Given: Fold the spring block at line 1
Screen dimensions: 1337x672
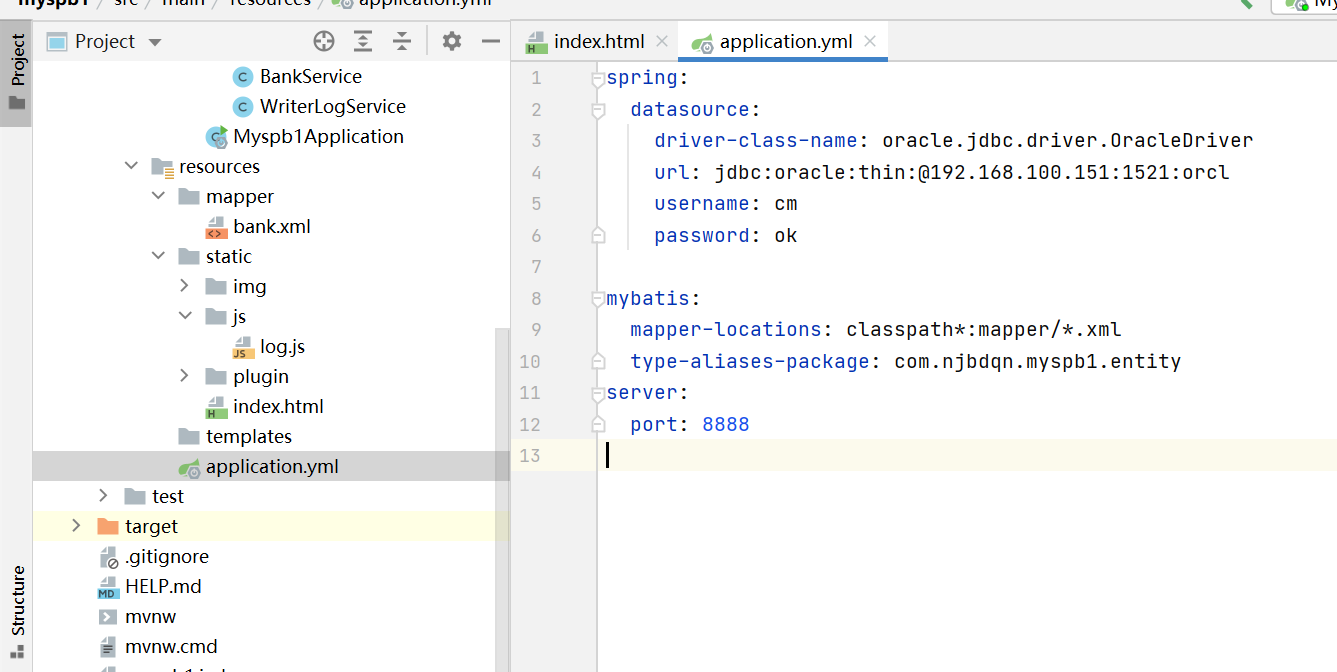Looking at the screenshot, I should (598, 78).
